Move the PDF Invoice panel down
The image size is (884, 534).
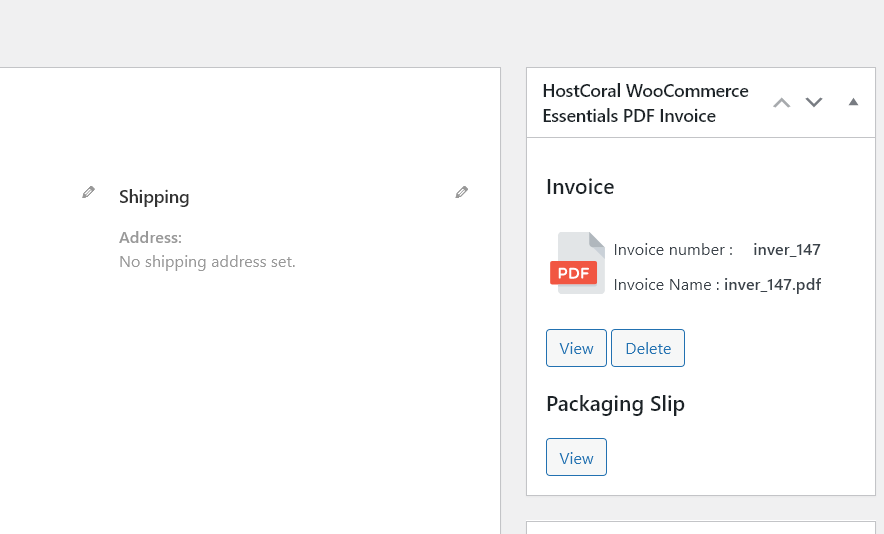click(x=814, y=102)
